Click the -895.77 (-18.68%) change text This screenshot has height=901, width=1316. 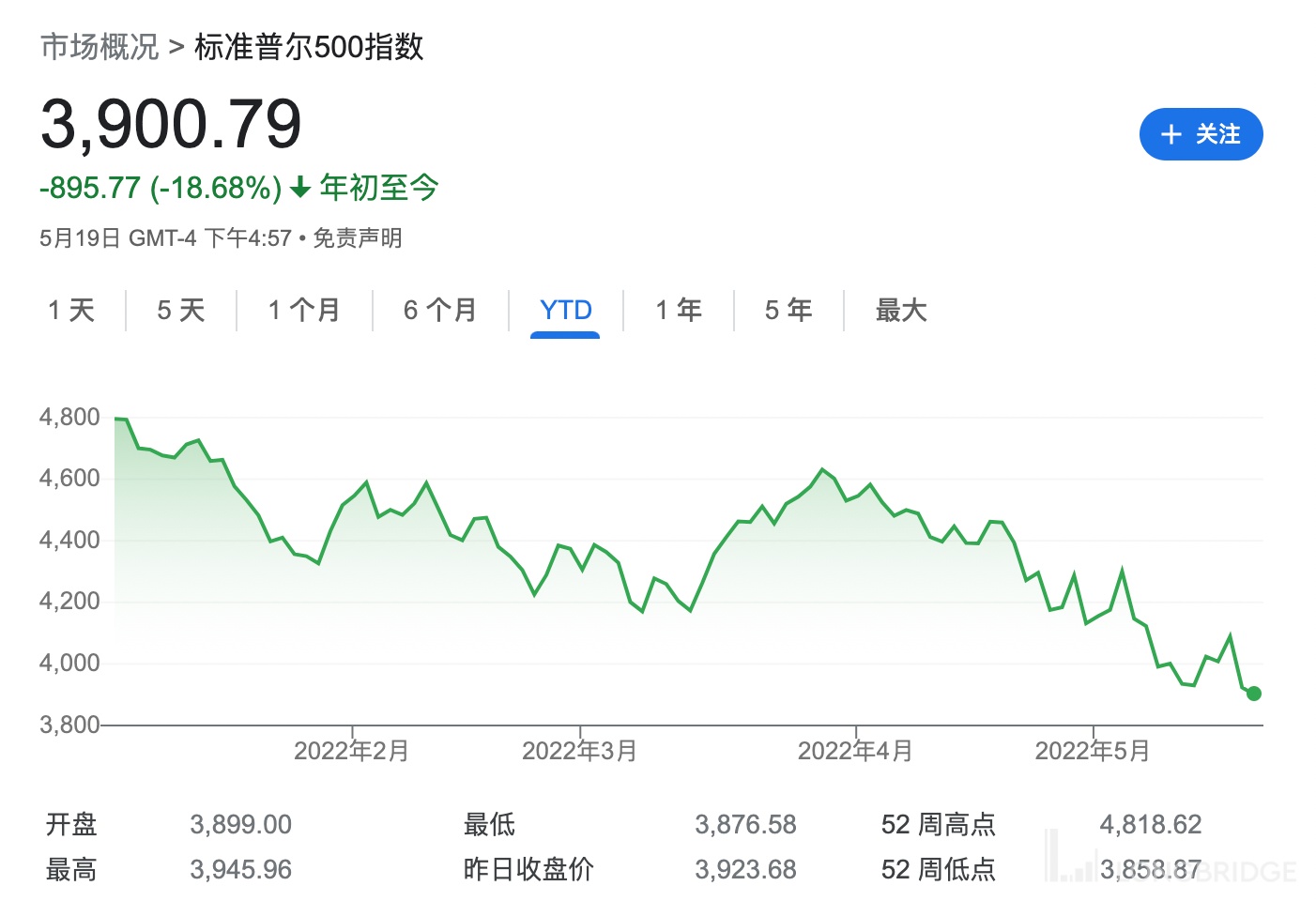[161, 188]
